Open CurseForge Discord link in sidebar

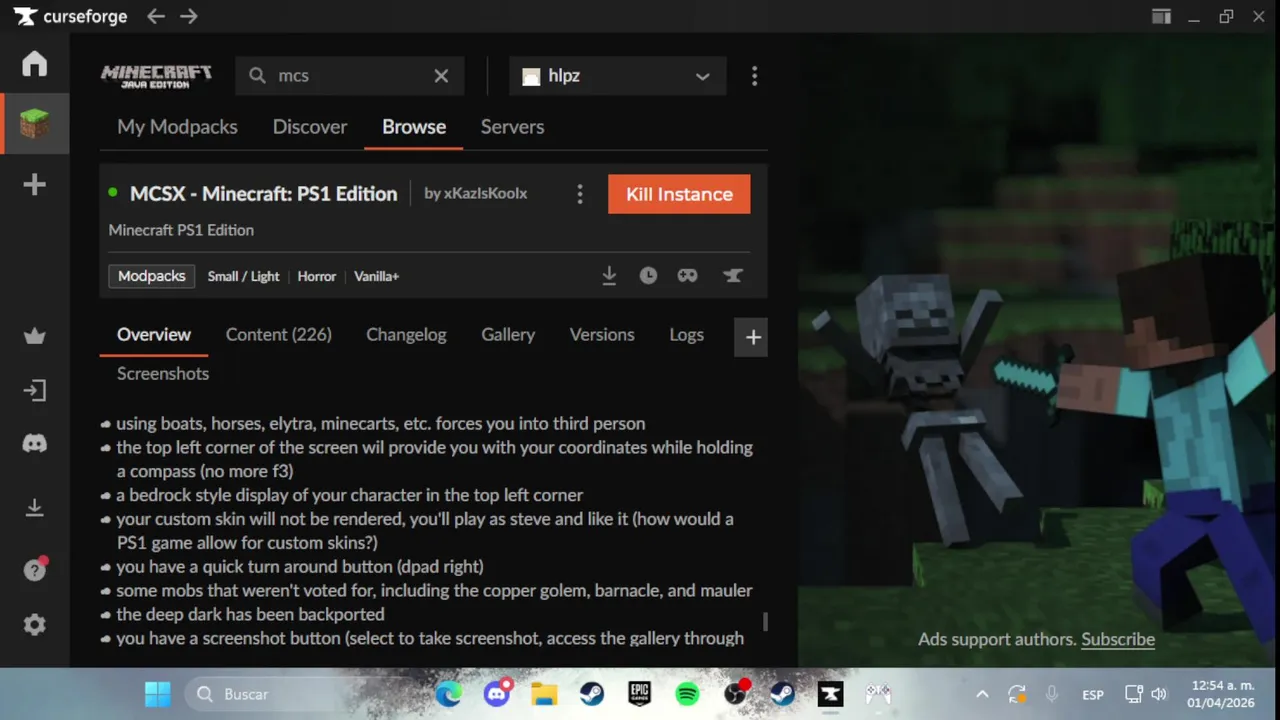tap(35, 444)
